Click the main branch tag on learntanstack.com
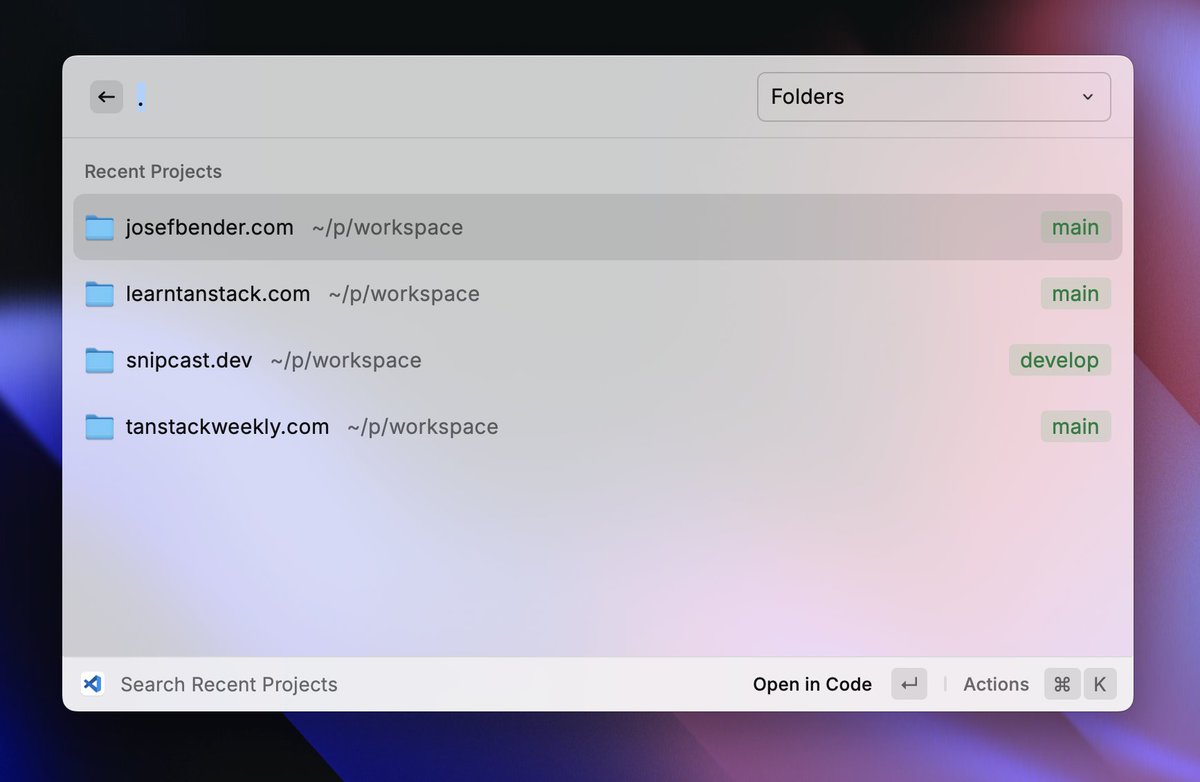 [x=1075, y=294]
